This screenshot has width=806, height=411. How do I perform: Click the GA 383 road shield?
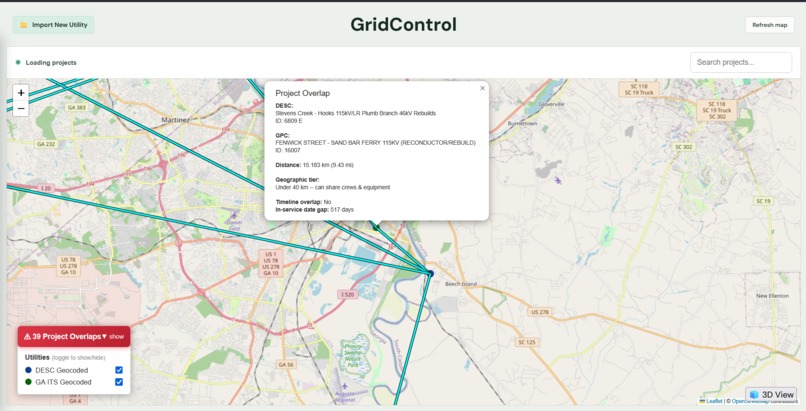pos(77,107)
